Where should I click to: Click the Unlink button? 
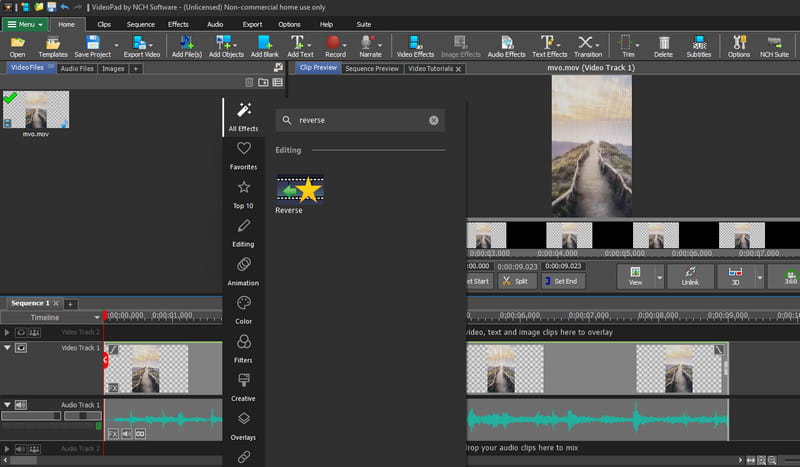[690, 276]
